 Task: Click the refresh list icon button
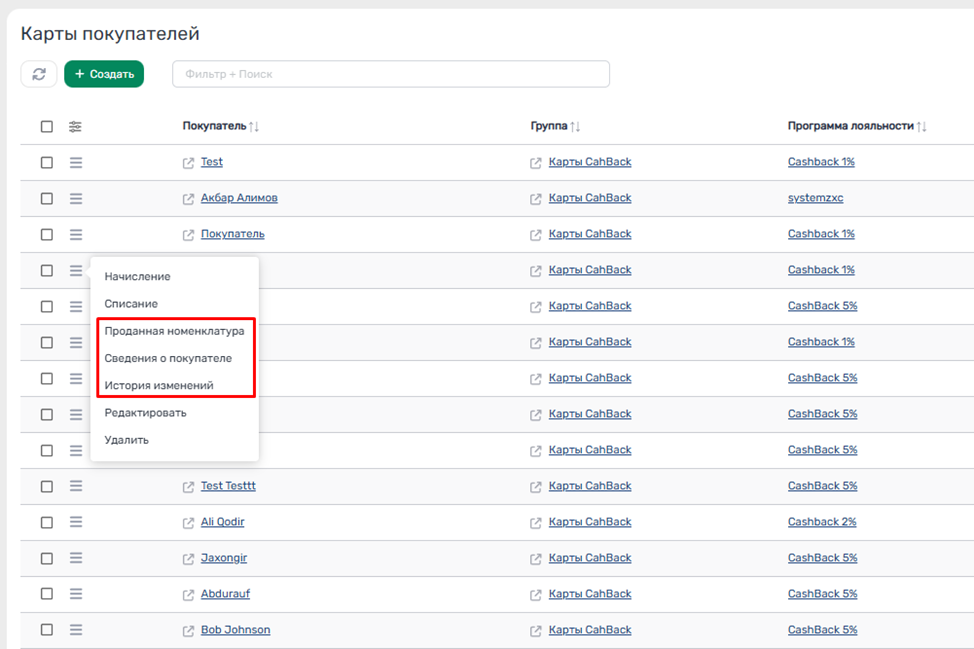[39, 74]
